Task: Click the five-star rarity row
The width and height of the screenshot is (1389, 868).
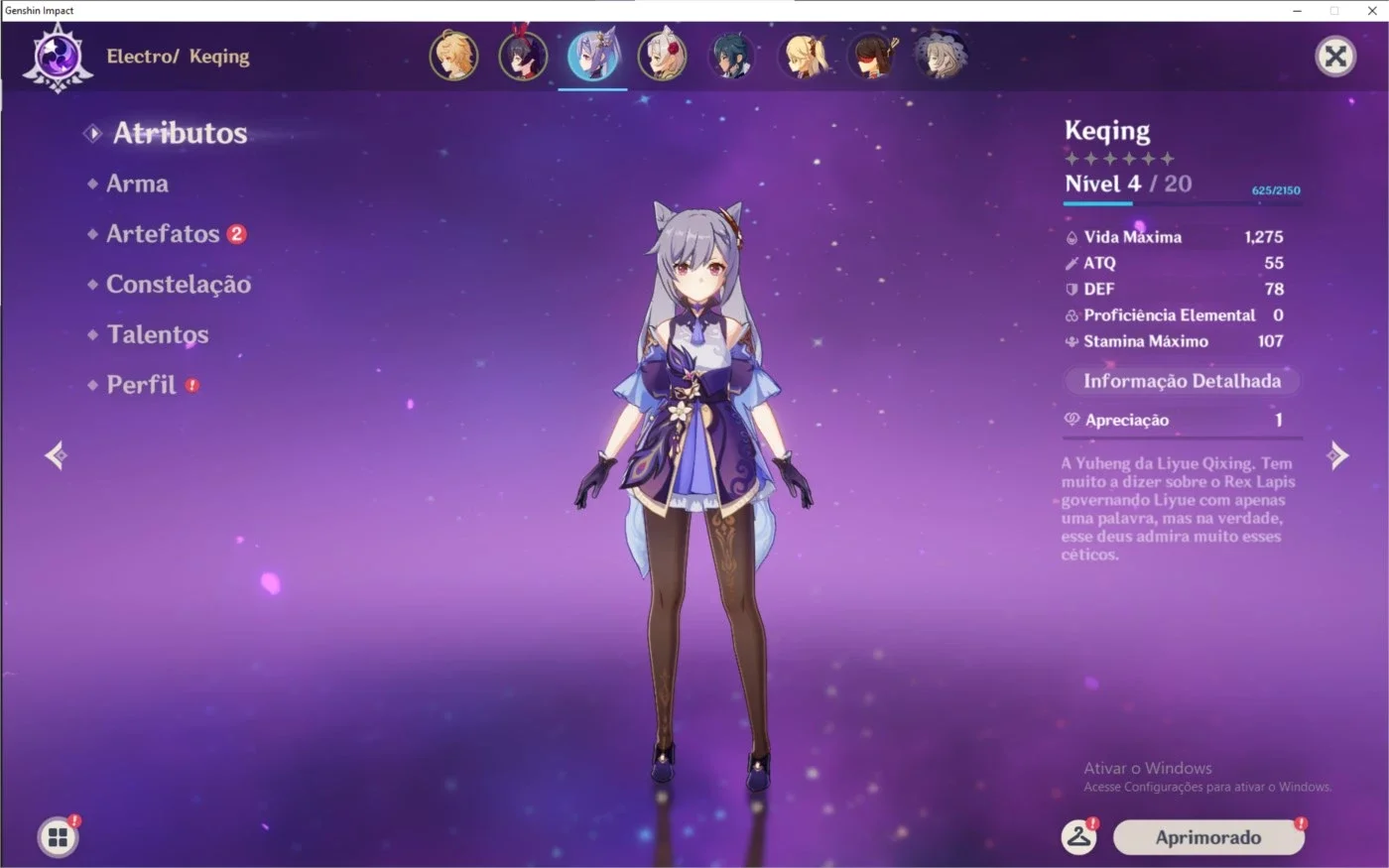Action: [x=1119, y=159]
